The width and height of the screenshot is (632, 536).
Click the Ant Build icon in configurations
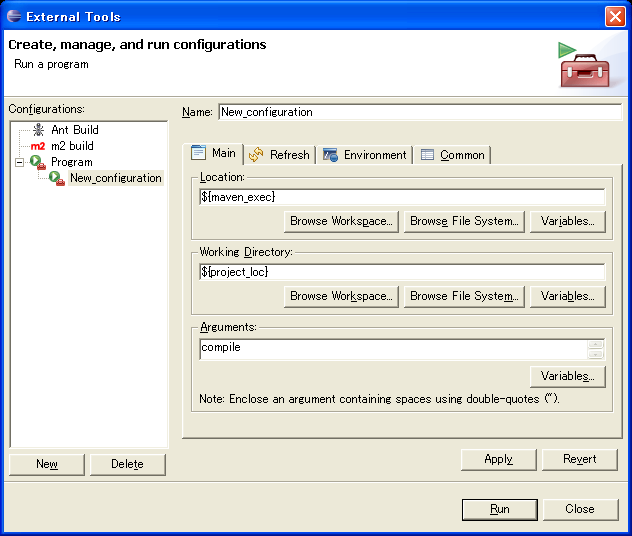38,130
